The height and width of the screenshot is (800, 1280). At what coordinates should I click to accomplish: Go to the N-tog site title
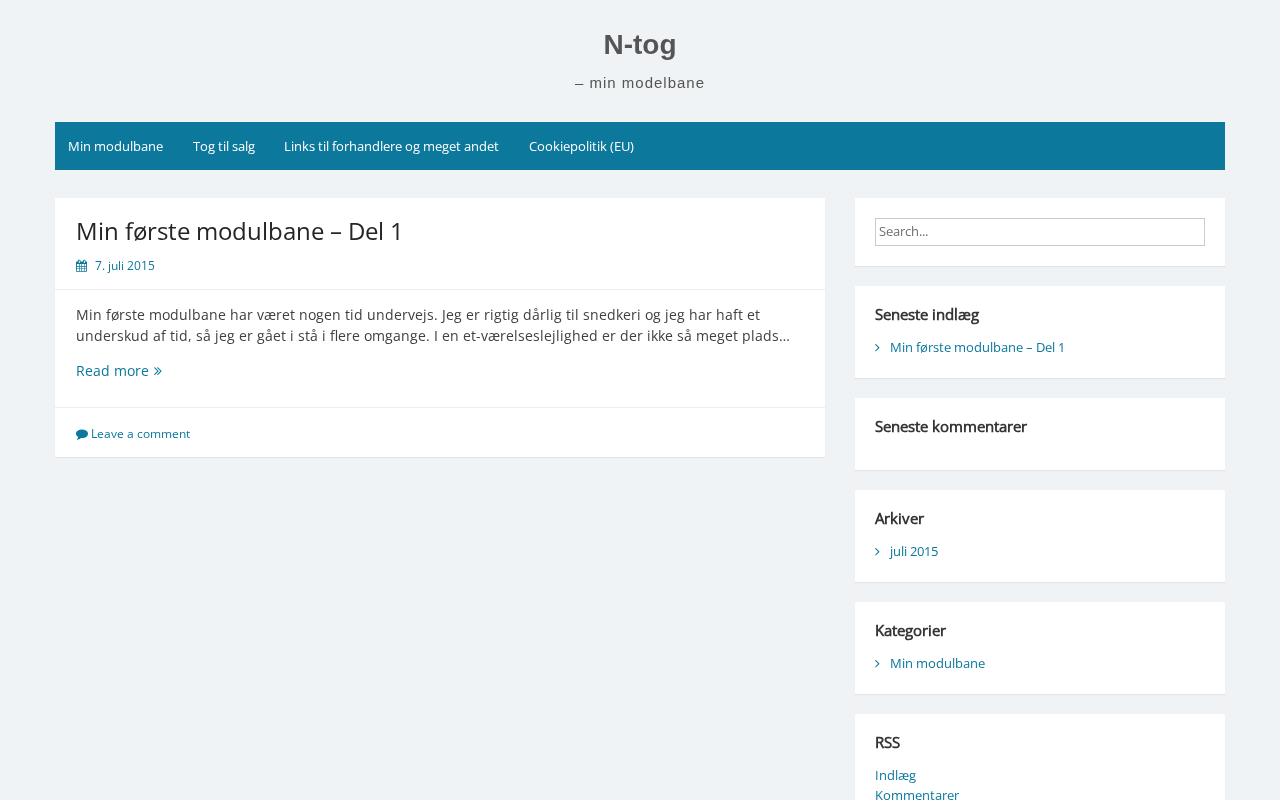pyautogui.click(x=640, y=45)
